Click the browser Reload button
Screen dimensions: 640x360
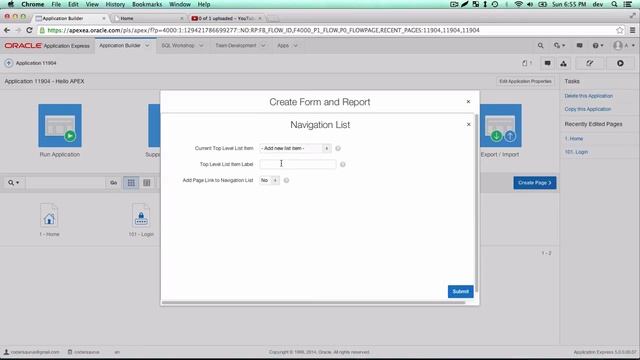[x=29, y=30]
